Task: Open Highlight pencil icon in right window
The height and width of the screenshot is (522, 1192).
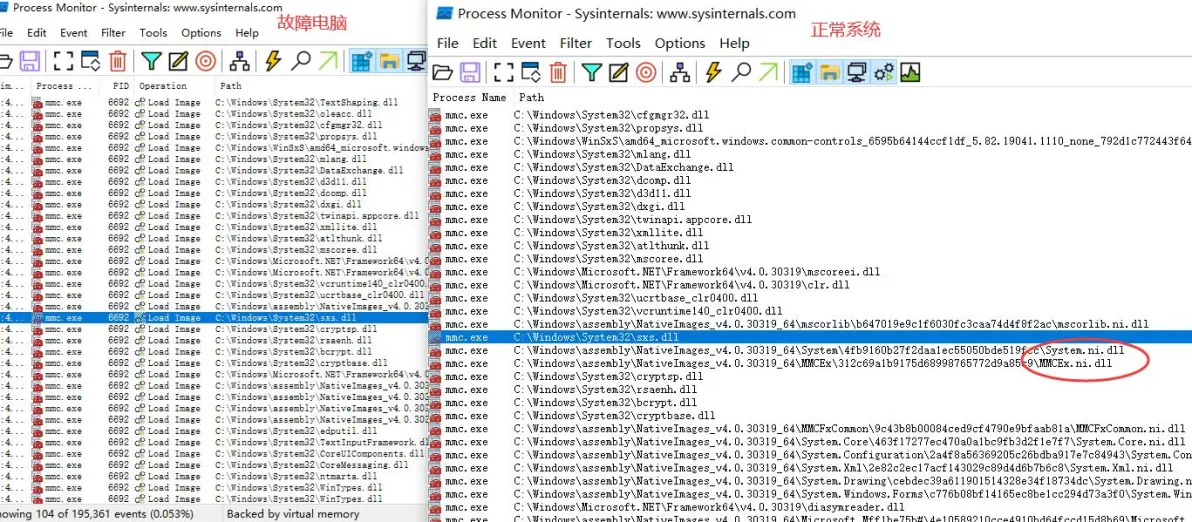Action: click(x=619, y=72)
